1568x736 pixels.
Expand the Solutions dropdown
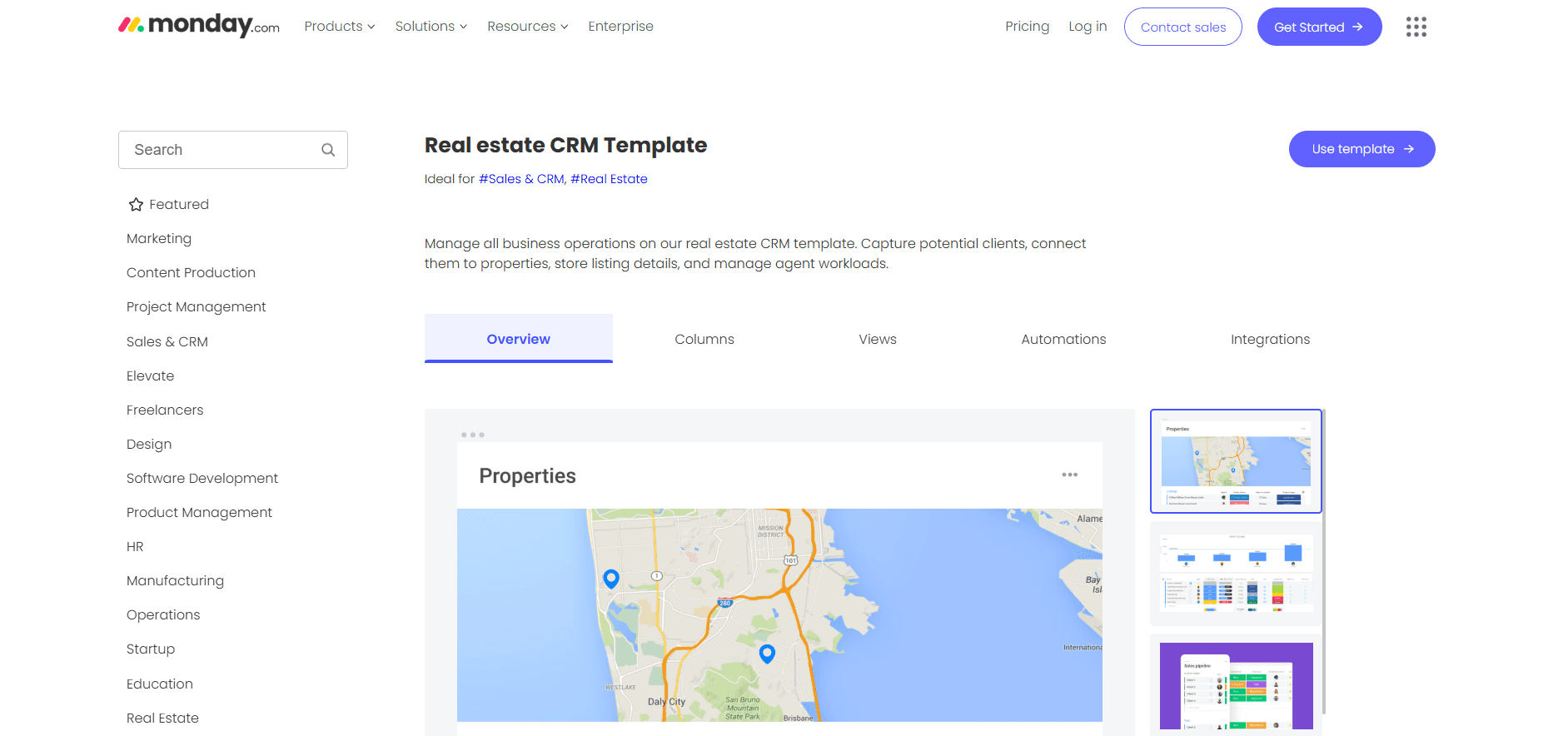(431, 27)
